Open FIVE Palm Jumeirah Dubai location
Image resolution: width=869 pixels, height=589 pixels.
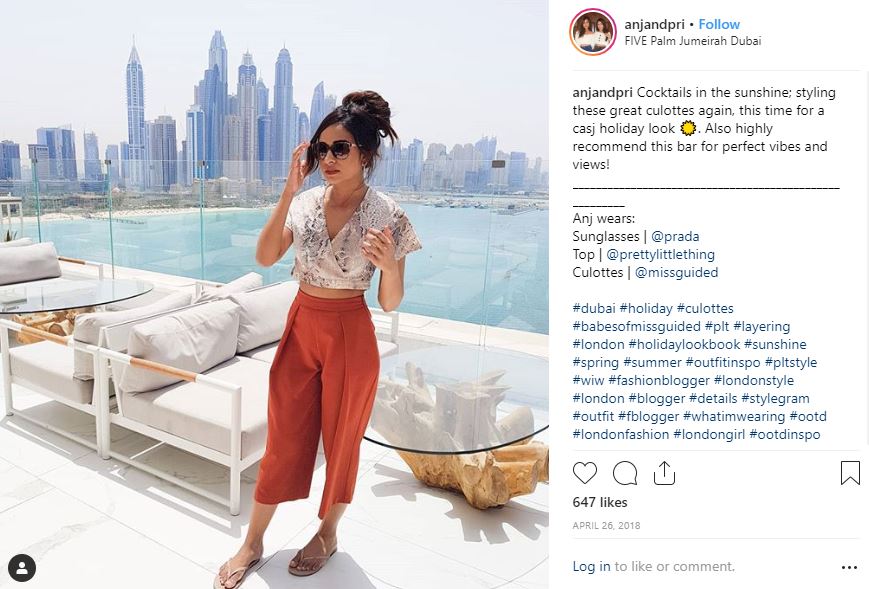click(x=693, y=41)
